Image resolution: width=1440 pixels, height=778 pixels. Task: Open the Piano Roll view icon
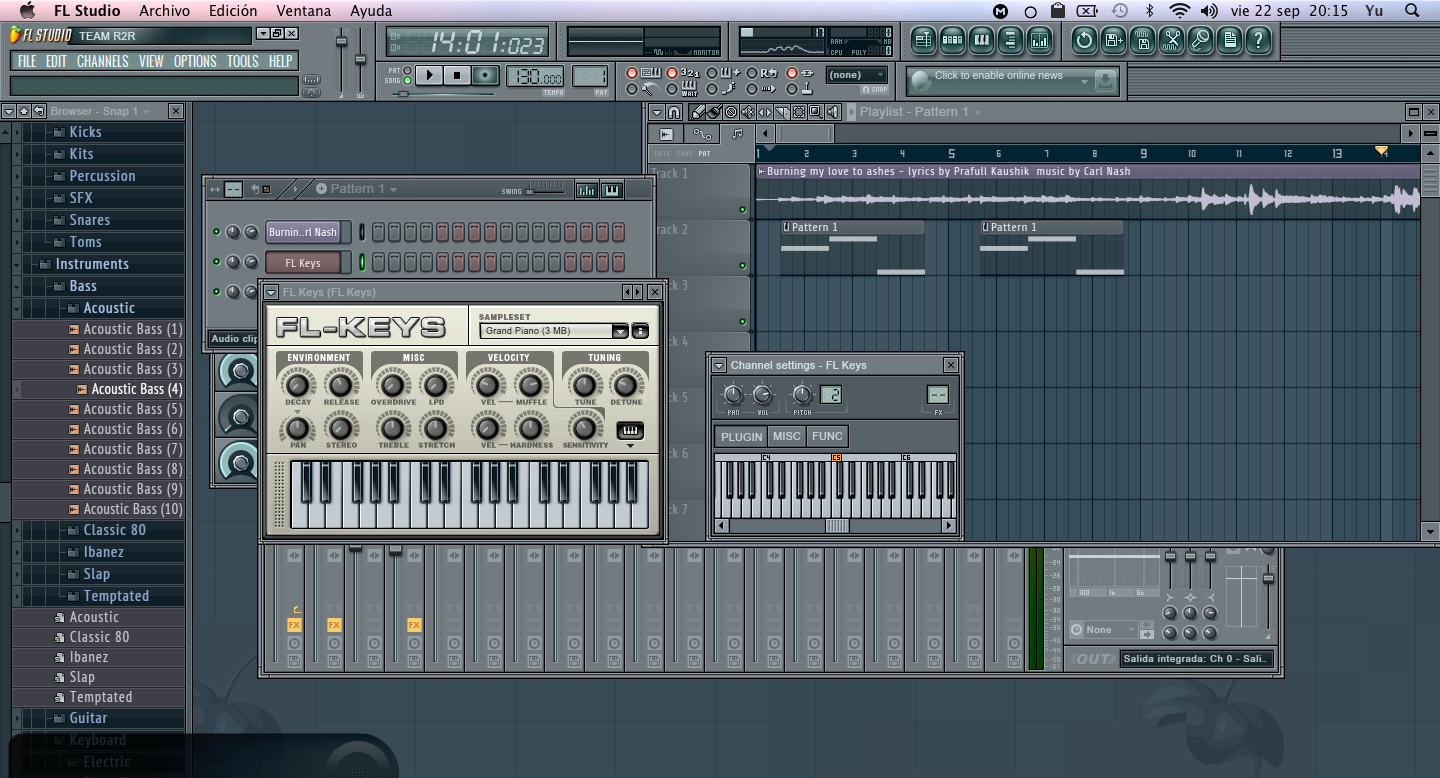click(x=981, y=40)
